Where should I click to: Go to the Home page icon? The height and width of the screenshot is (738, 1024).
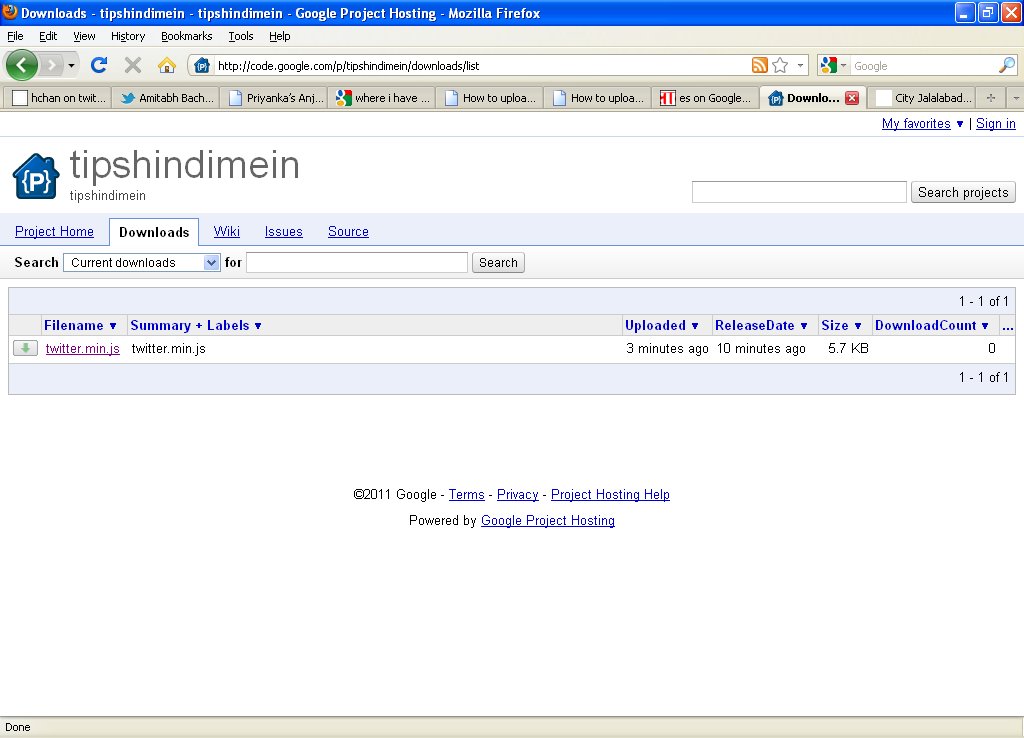click(x=167, y=65)
